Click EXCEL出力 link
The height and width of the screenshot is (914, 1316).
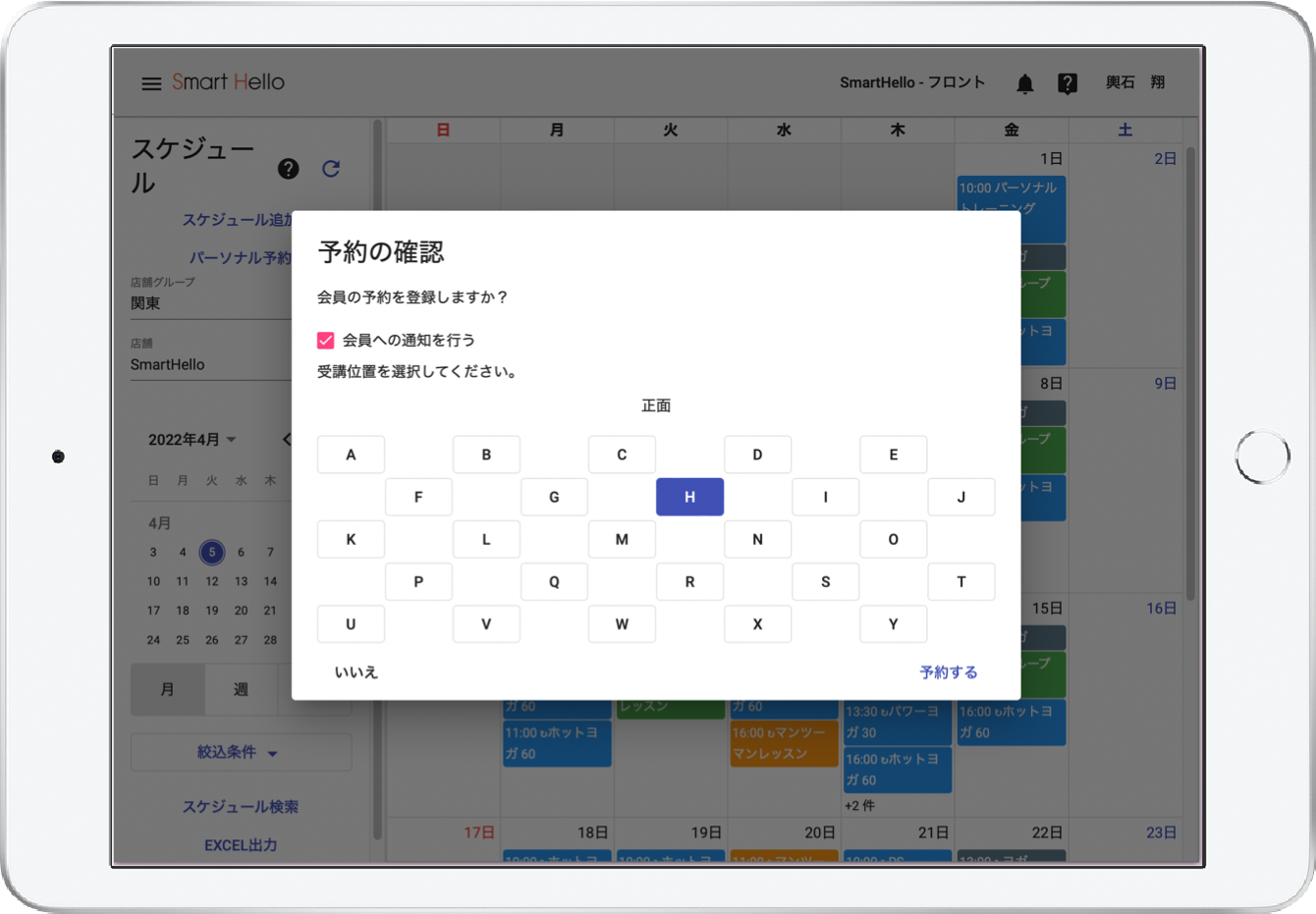(241, 844)
